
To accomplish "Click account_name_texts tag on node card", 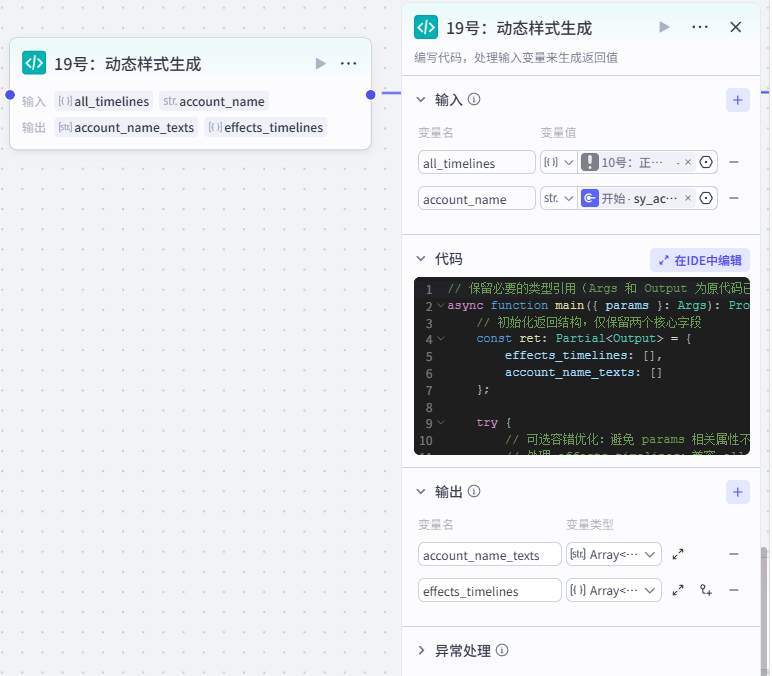I will tap(126, 127).
